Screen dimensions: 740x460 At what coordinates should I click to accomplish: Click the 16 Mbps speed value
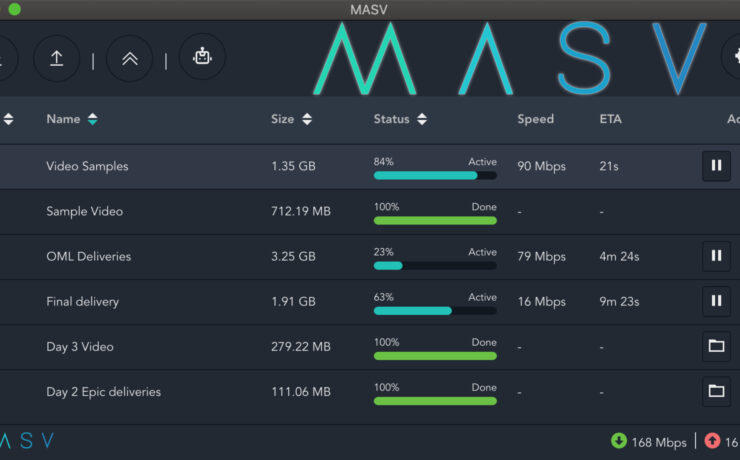tap(541, 302)
